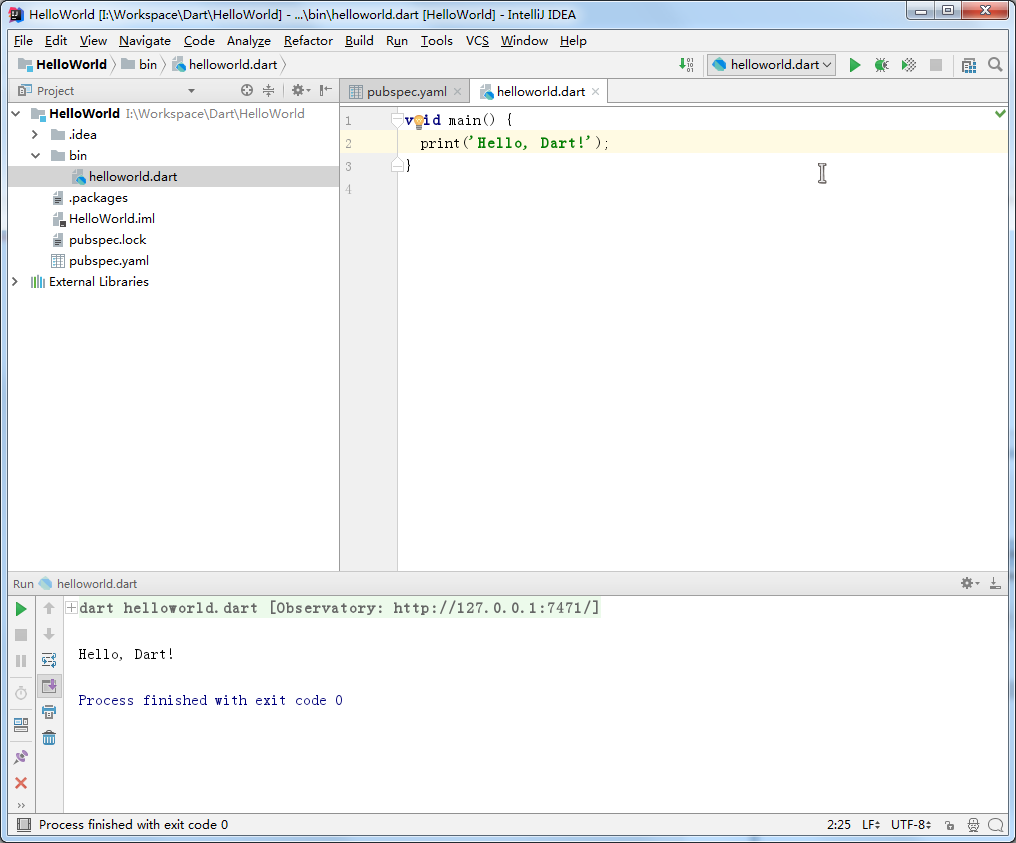The width and height of the screenshot is (1016, 843).
Task: Open the Observatory timer icon
Action: pyautogui.click(x=21, y=693)
